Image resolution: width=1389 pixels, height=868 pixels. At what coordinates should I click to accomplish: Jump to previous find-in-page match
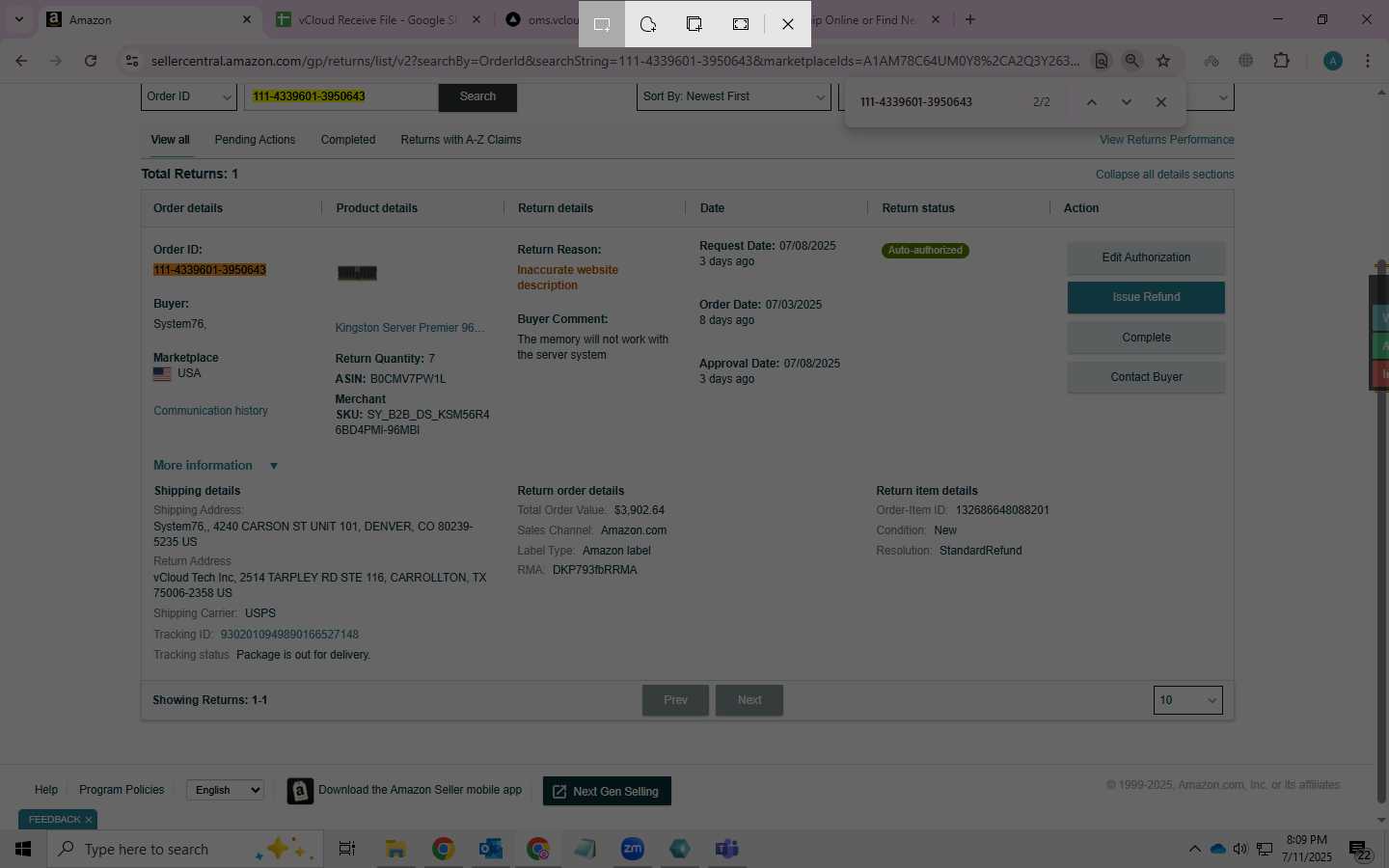[x=1092, y=102]
